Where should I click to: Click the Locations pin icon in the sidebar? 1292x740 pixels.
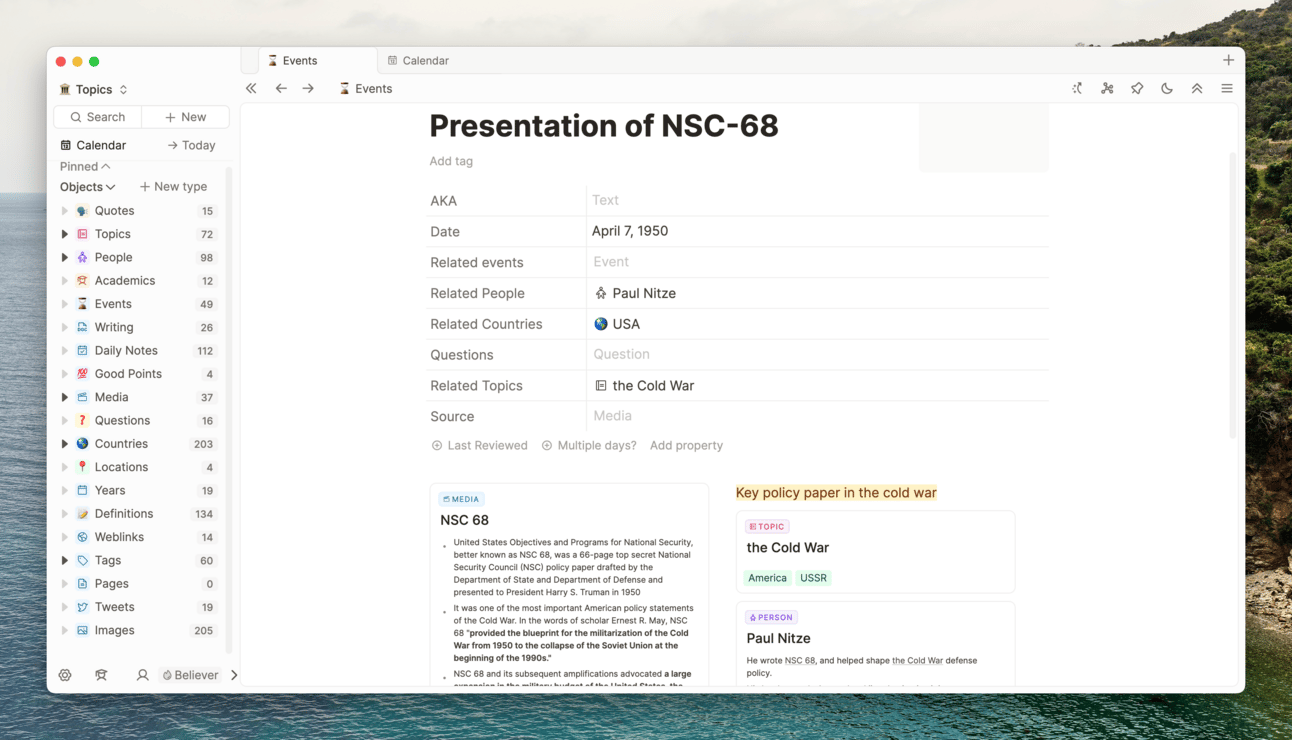click(82, 467)
